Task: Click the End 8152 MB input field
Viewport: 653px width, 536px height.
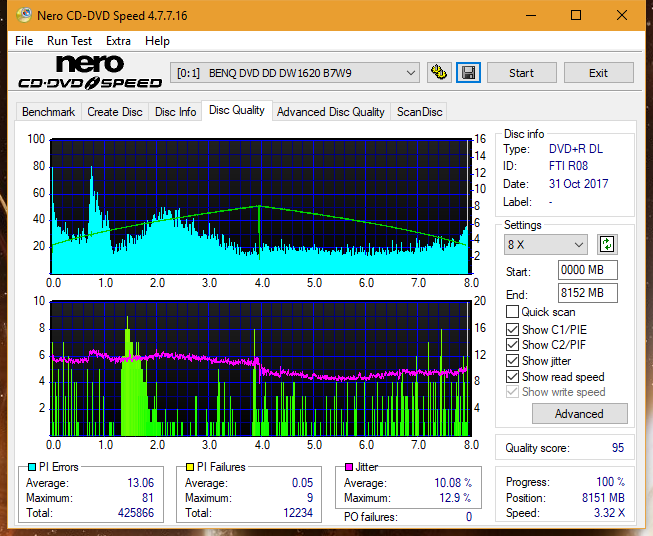Action: pyautogui.click(x=587, y=293)
